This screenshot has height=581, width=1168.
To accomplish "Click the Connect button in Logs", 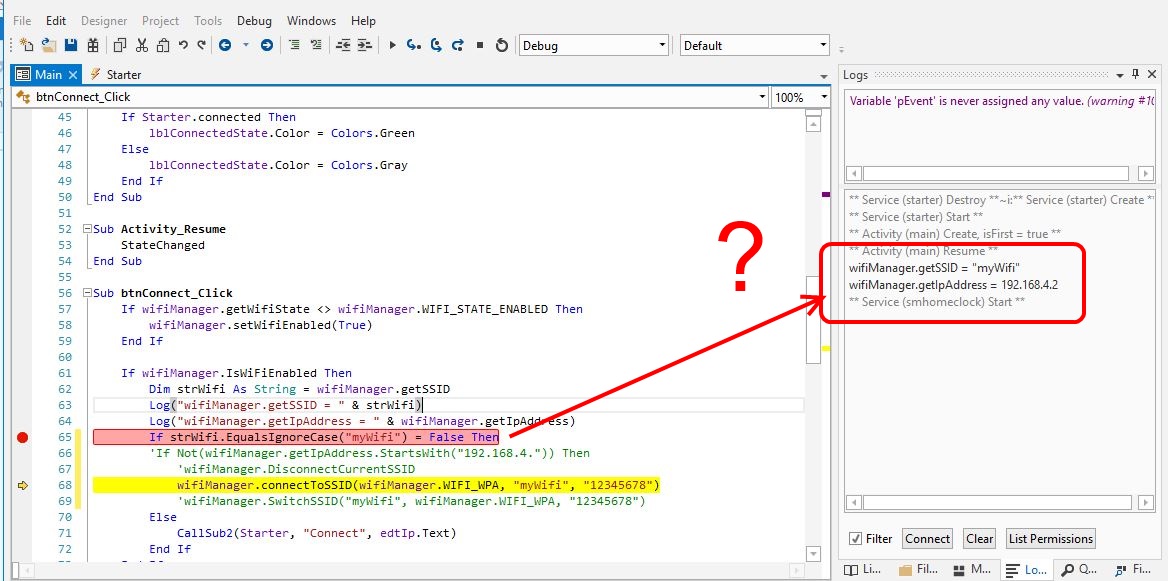I will [927, 539].
